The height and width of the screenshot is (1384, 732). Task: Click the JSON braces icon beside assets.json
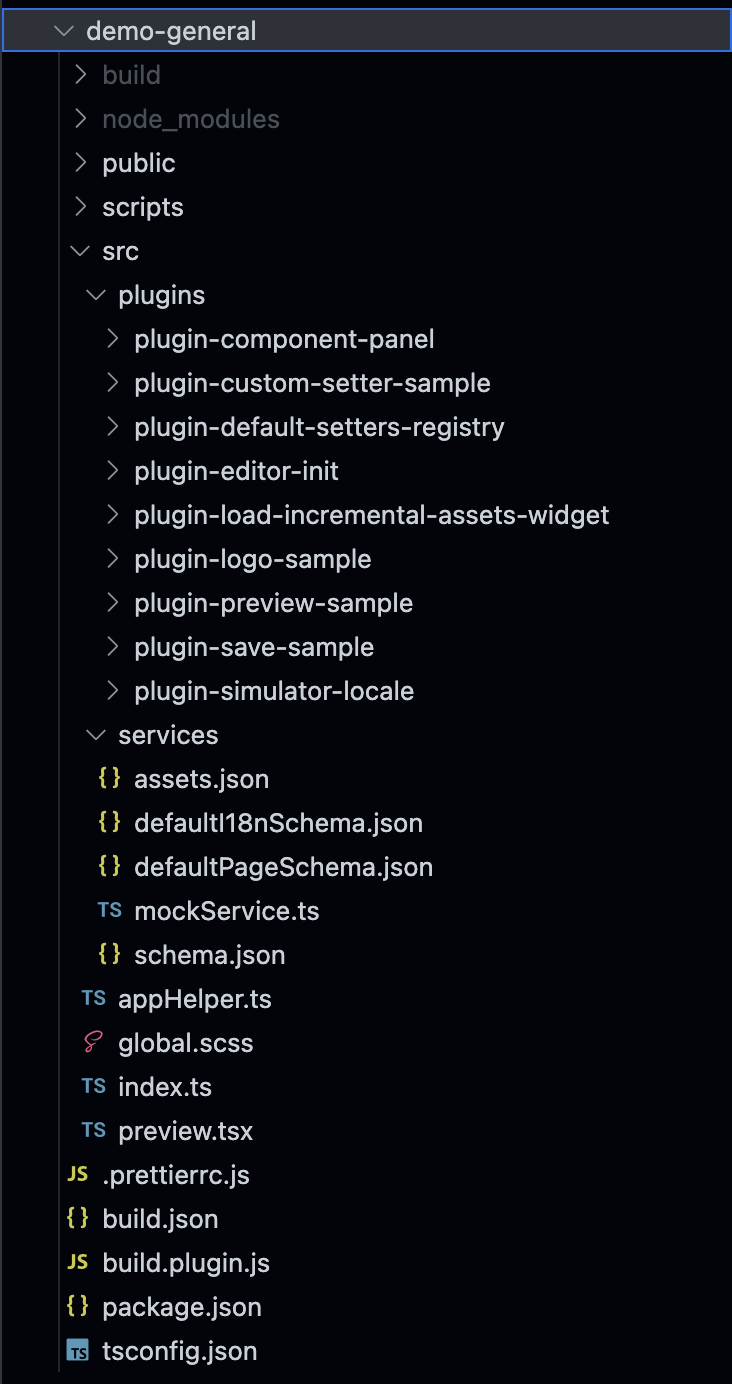(109, 779)
